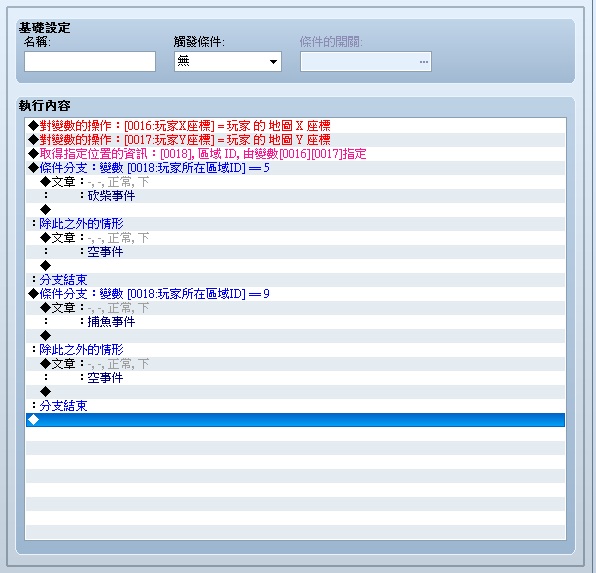Select the 捕魚事件 message text line
The height and width of the screenshot is (573, 596).
coord(295,322)
